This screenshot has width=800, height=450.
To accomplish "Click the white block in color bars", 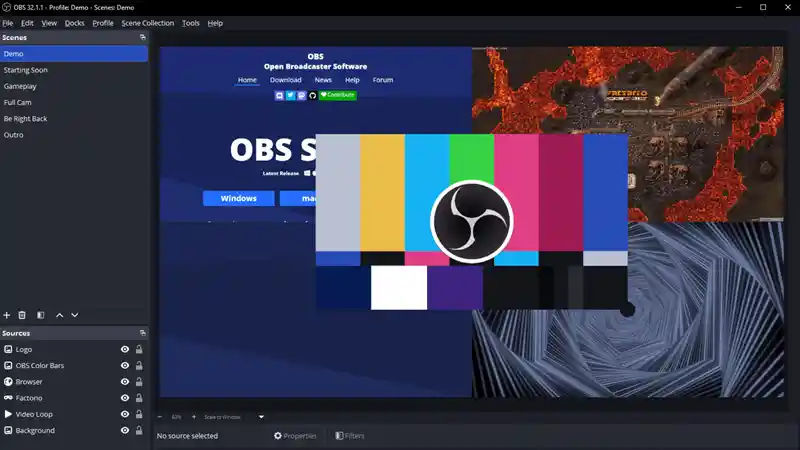I will click(x=399, y=288).
